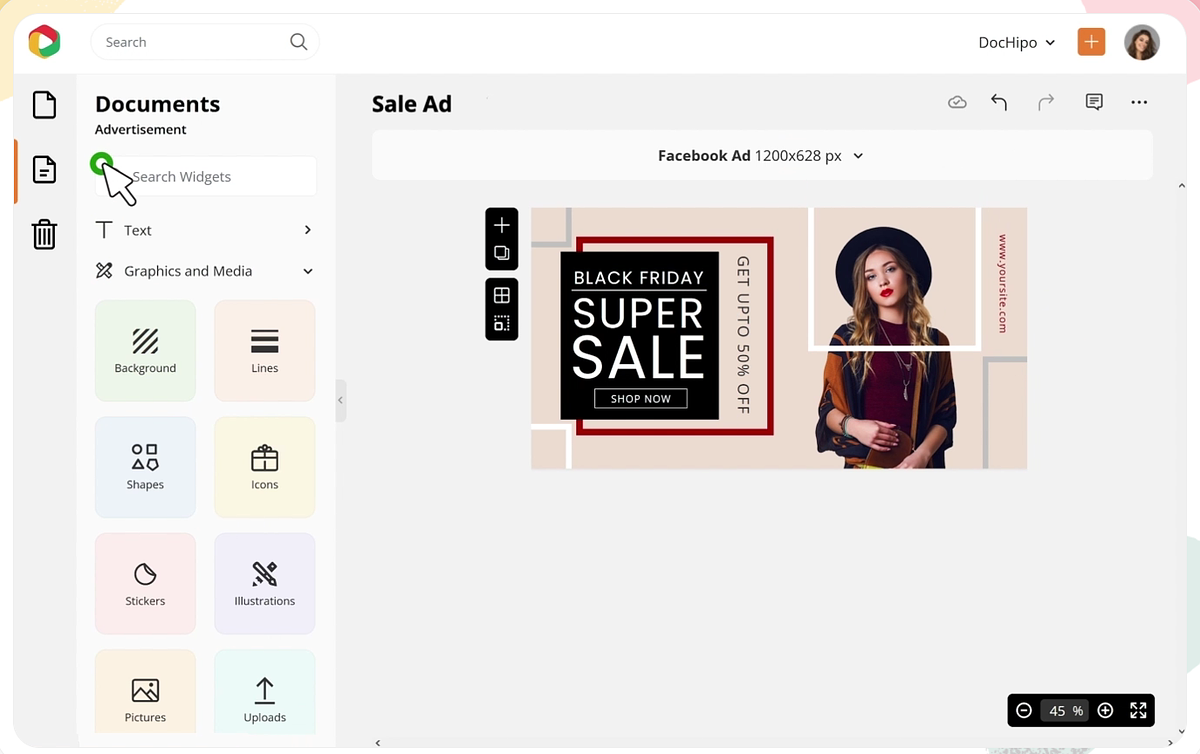Viewport: 1200px width, 754px height.
Task: Redo the last action
Action: pyautogui.click(x=1046, y=102)
